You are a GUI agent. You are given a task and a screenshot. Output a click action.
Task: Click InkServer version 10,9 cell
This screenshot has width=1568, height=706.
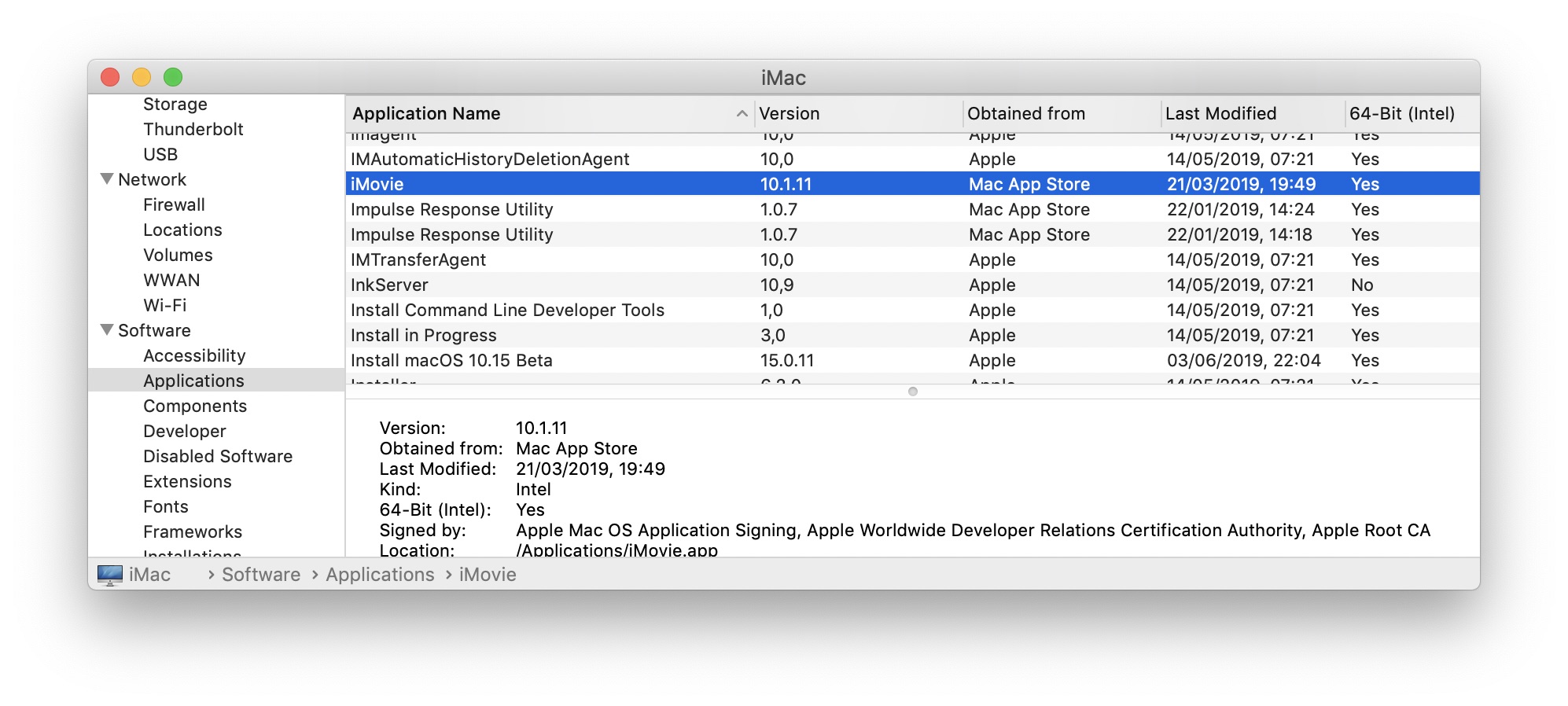coord(777,285)
